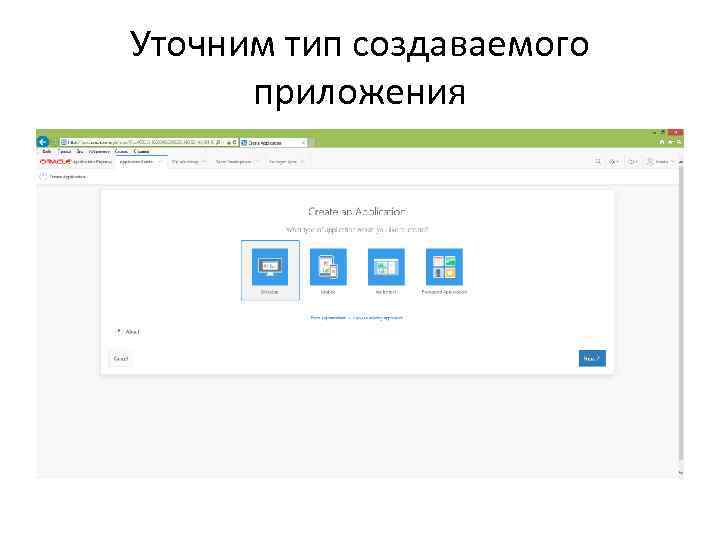Open the Team Development tab
This screenshot has width=720, height=540.
[x=237, y=162]
